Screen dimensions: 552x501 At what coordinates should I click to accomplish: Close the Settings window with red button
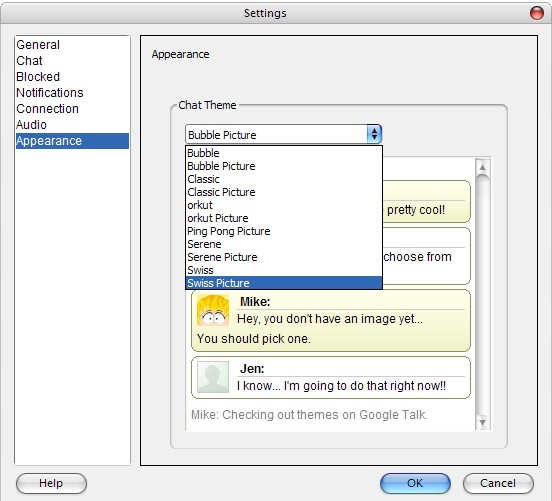pyautogui.click(x=537, y=13)
